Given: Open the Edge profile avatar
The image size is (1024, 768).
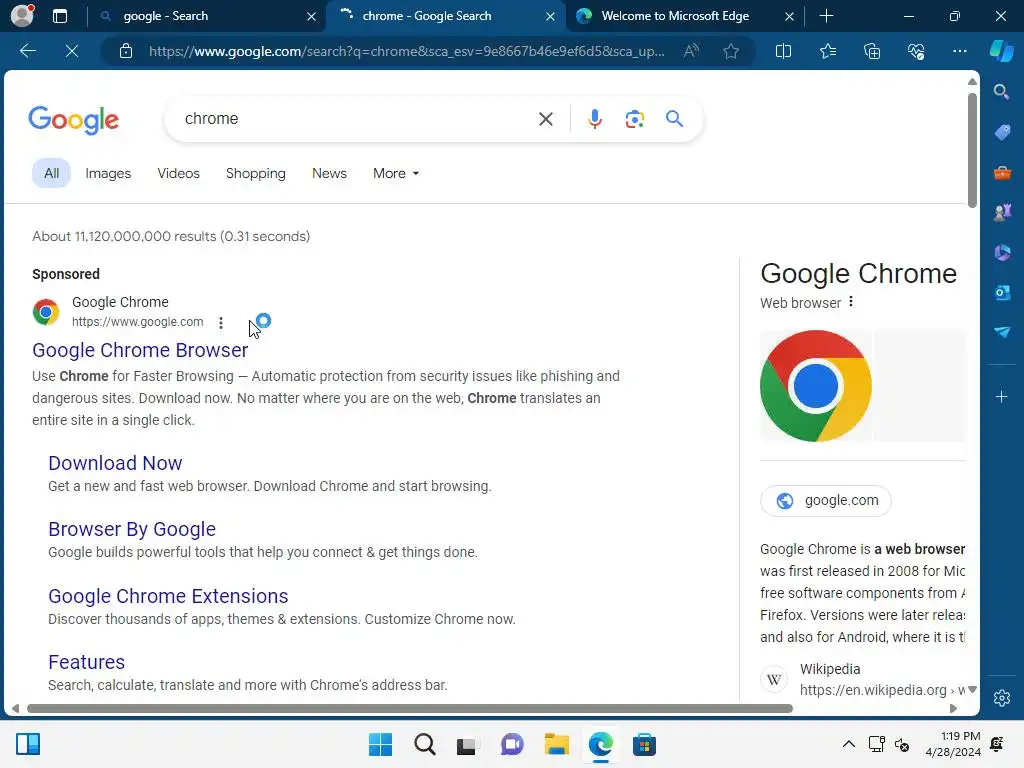Looking at the screenshot, I should [22, 15].
